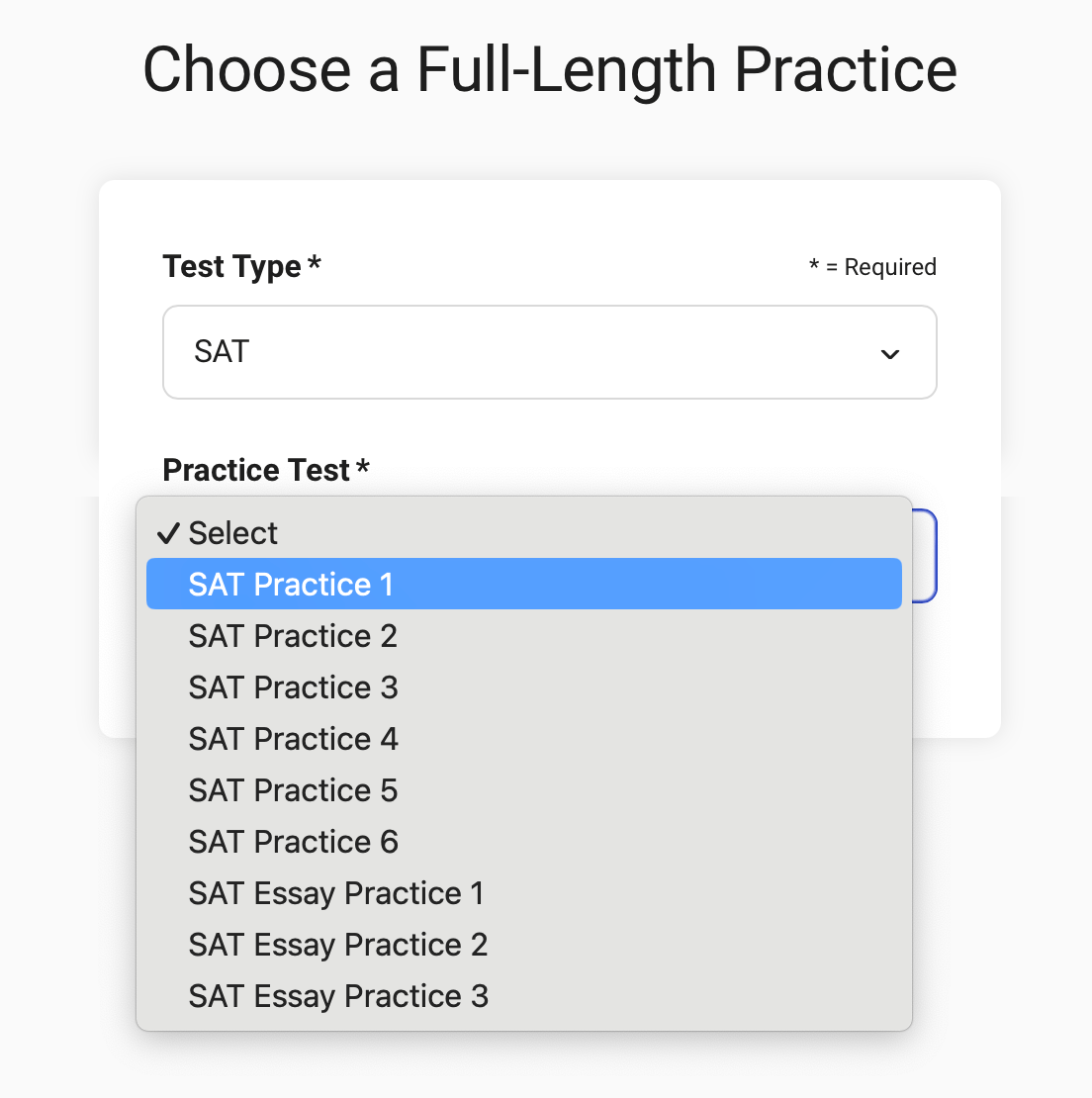This screenshot has height=1098, width=1092.
Task: Open the Test Type dropdown showing SAT
Action: [550, 352]
